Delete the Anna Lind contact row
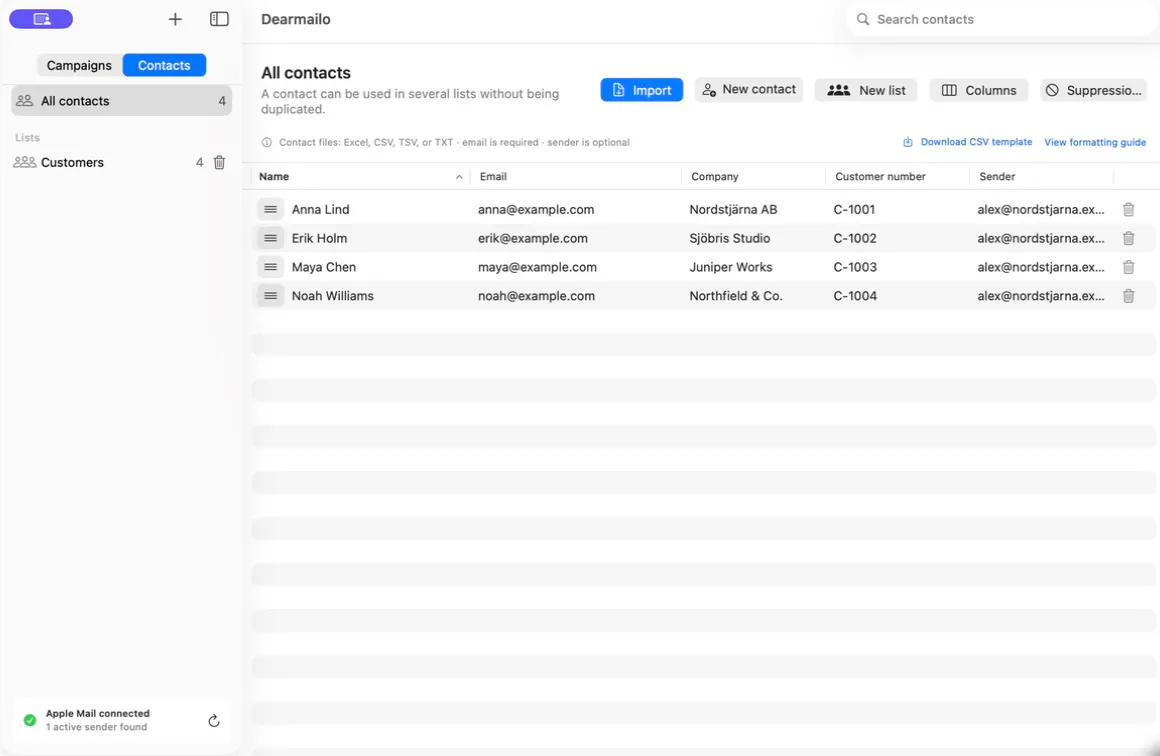 (x=1128, y=209)
